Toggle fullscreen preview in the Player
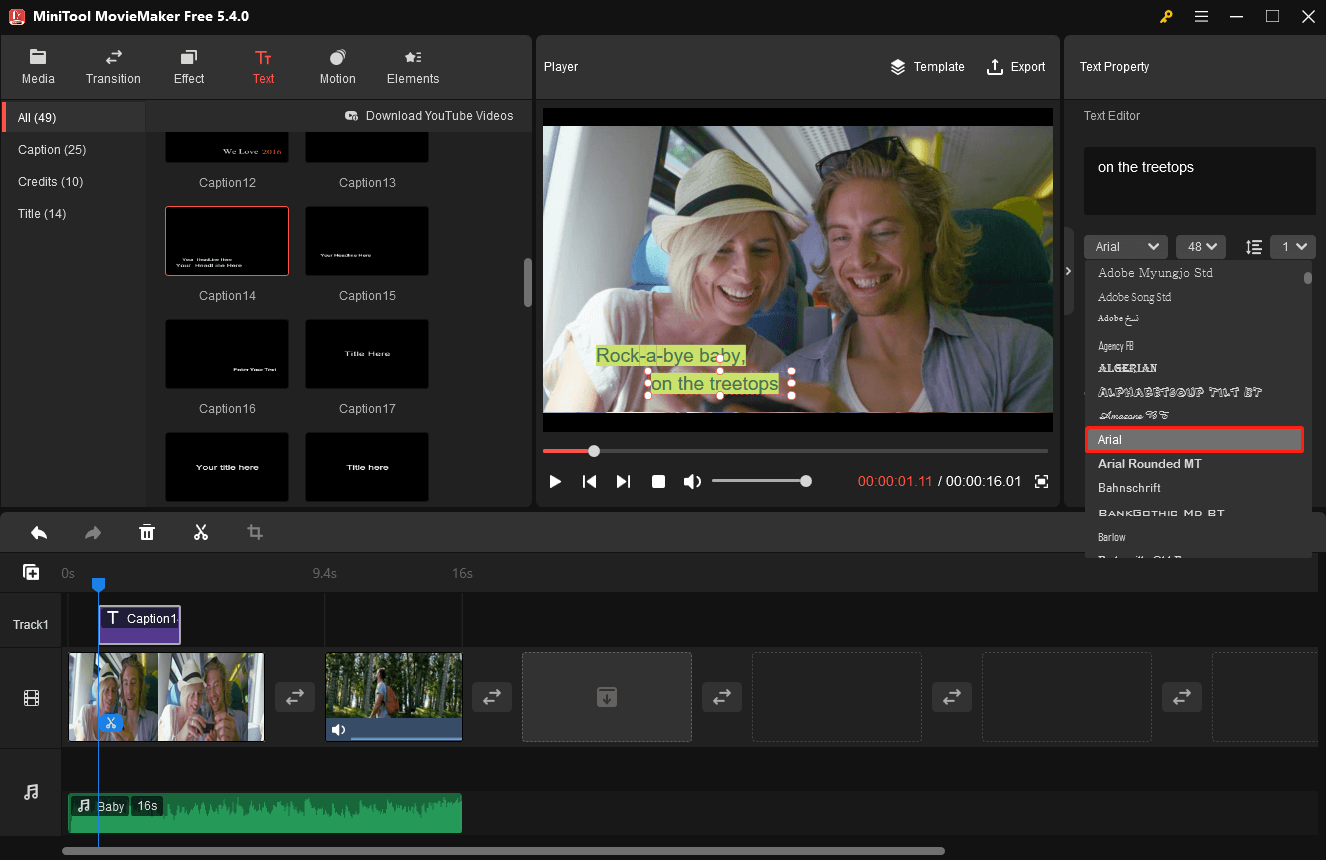This screenshot has width=1326, height=860. (x=1041, y=481)
